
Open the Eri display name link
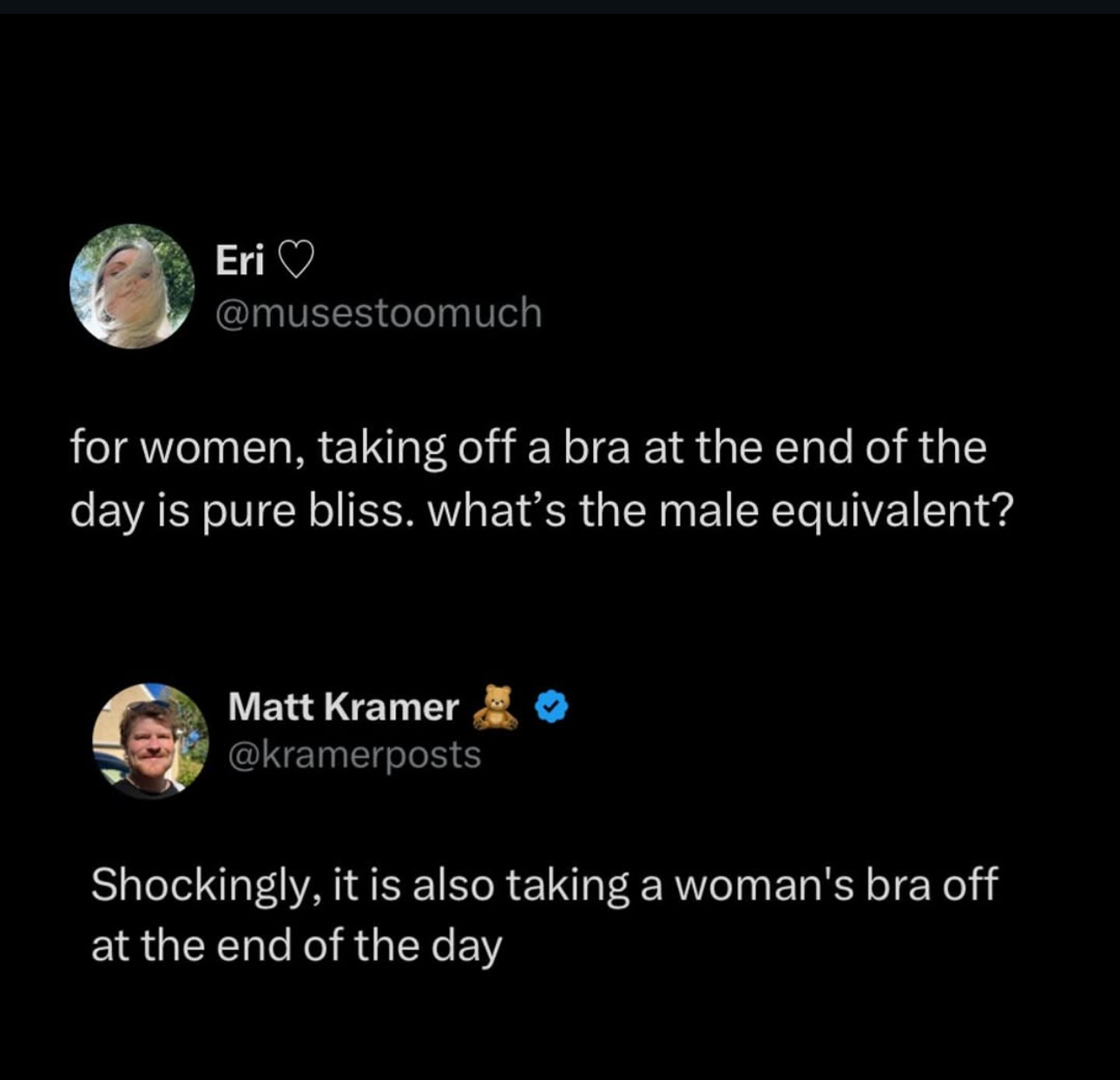click(x=240, y=260)
